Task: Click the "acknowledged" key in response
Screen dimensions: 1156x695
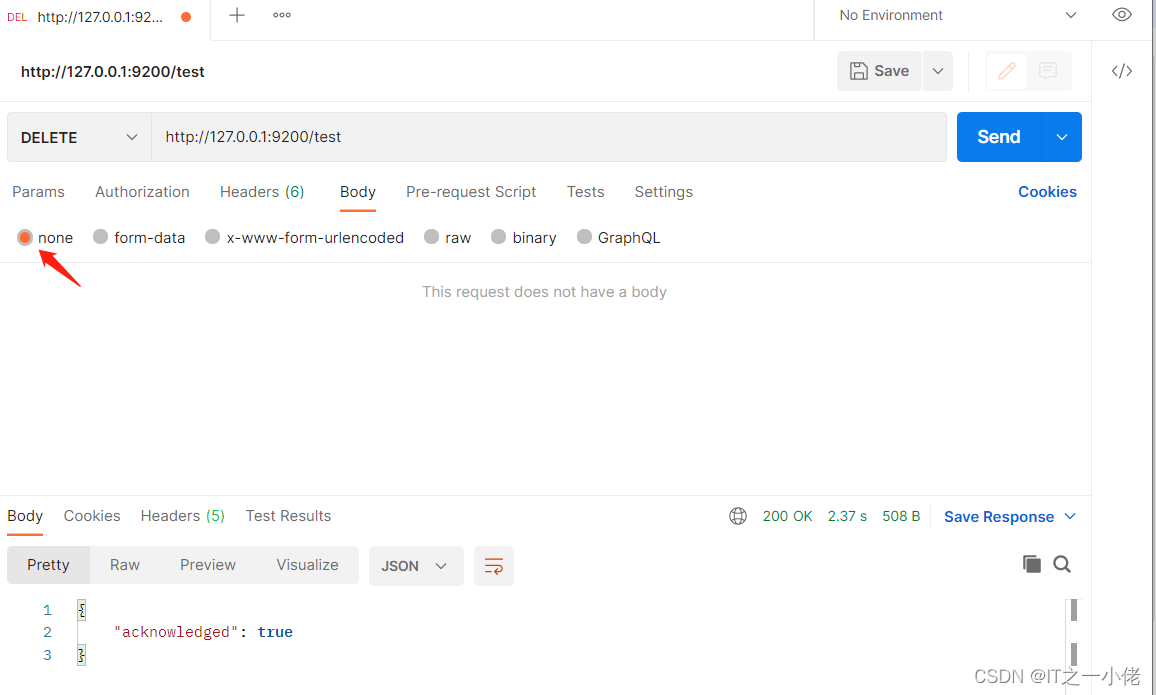Action: 175,632
